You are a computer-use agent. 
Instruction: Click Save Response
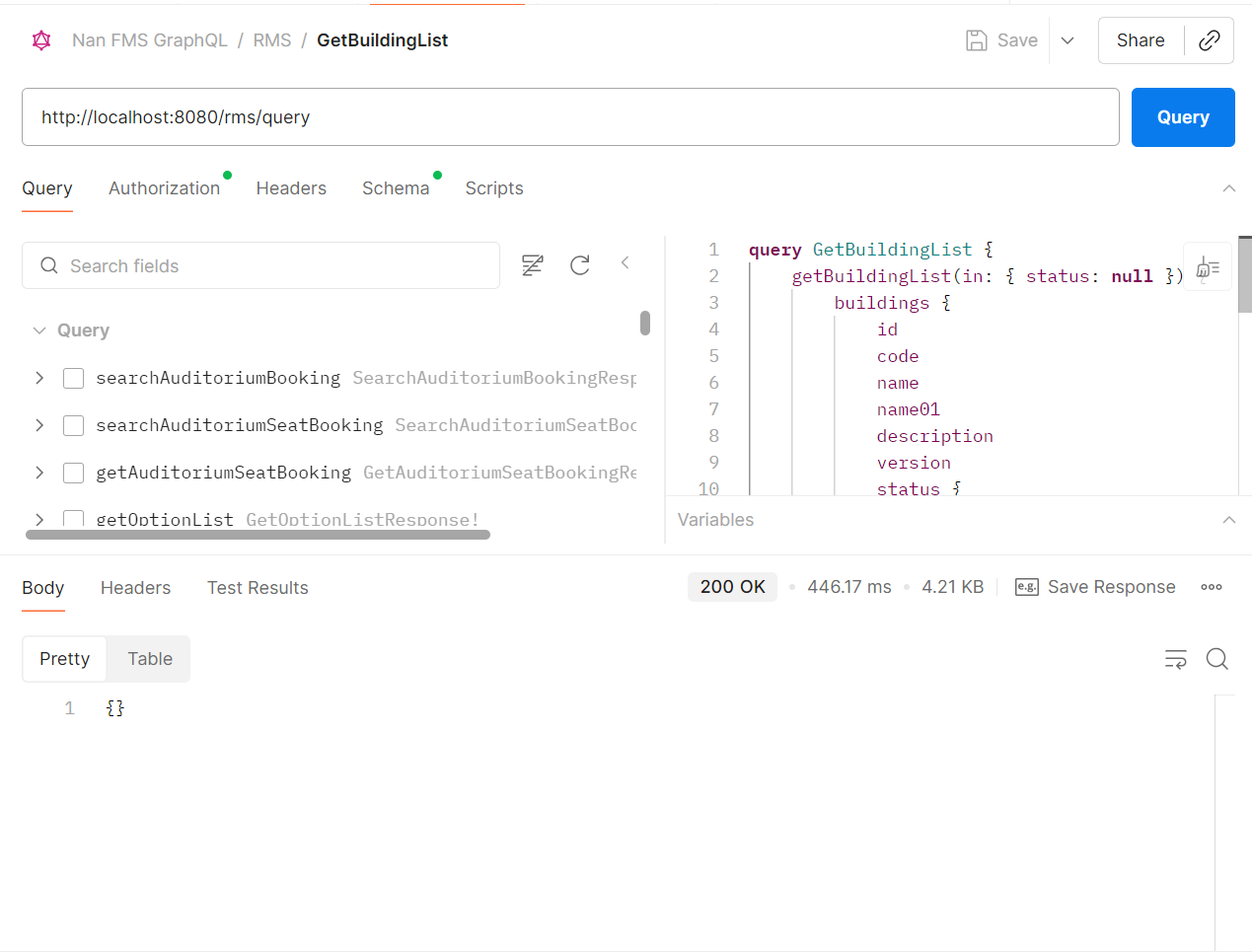pyautogui.click(x=1095, y=587)
